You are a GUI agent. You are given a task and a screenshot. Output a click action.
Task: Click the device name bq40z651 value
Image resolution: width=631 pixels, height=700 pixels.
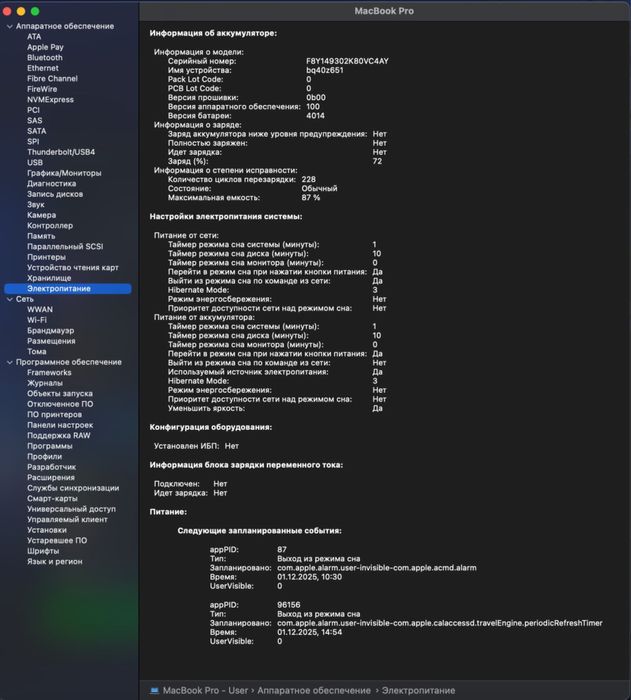tap(325, 70)
